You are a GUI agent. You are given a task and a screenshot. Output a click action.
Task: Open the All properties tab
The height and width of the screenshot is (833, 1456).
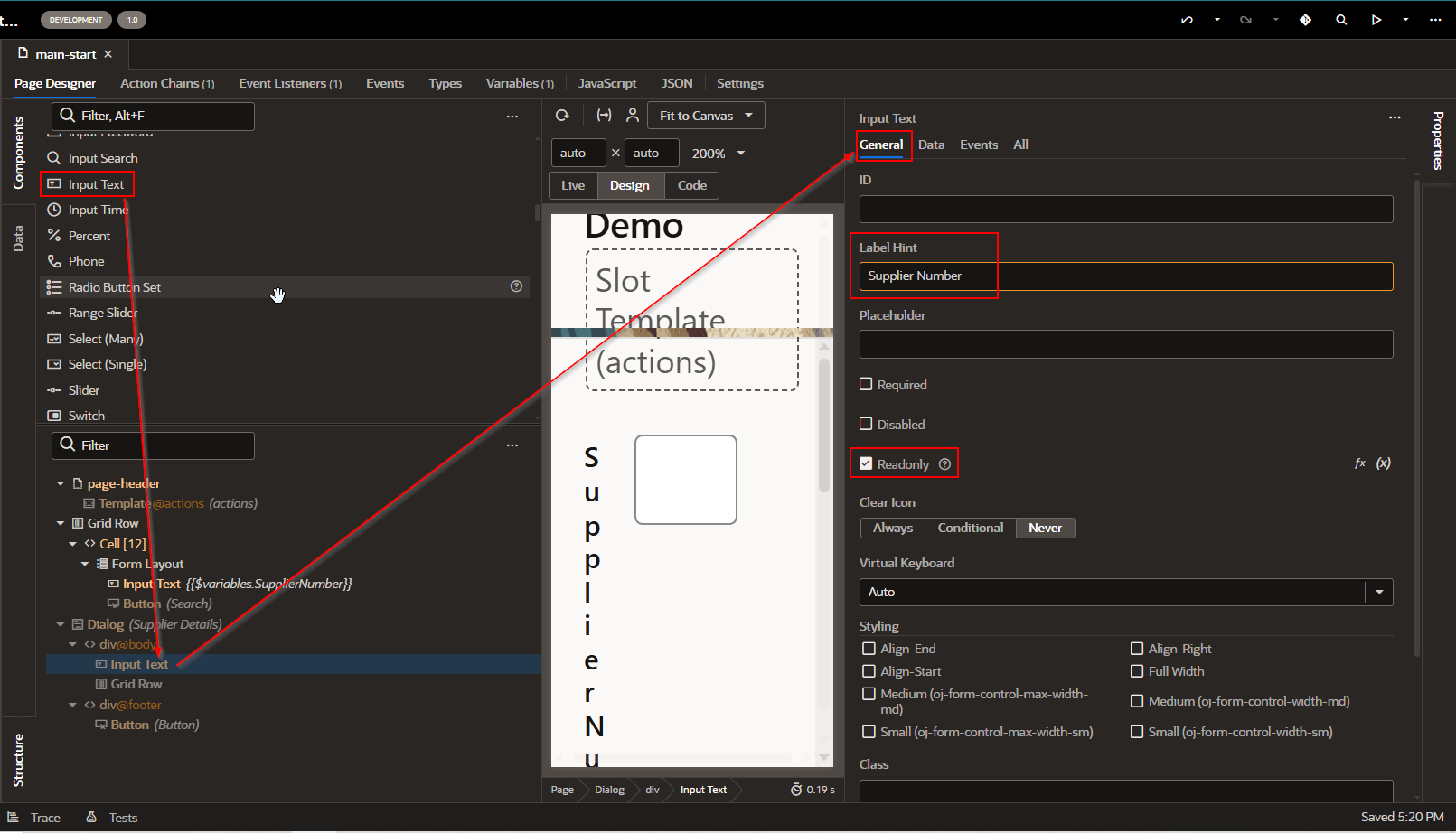point(1020,145)
